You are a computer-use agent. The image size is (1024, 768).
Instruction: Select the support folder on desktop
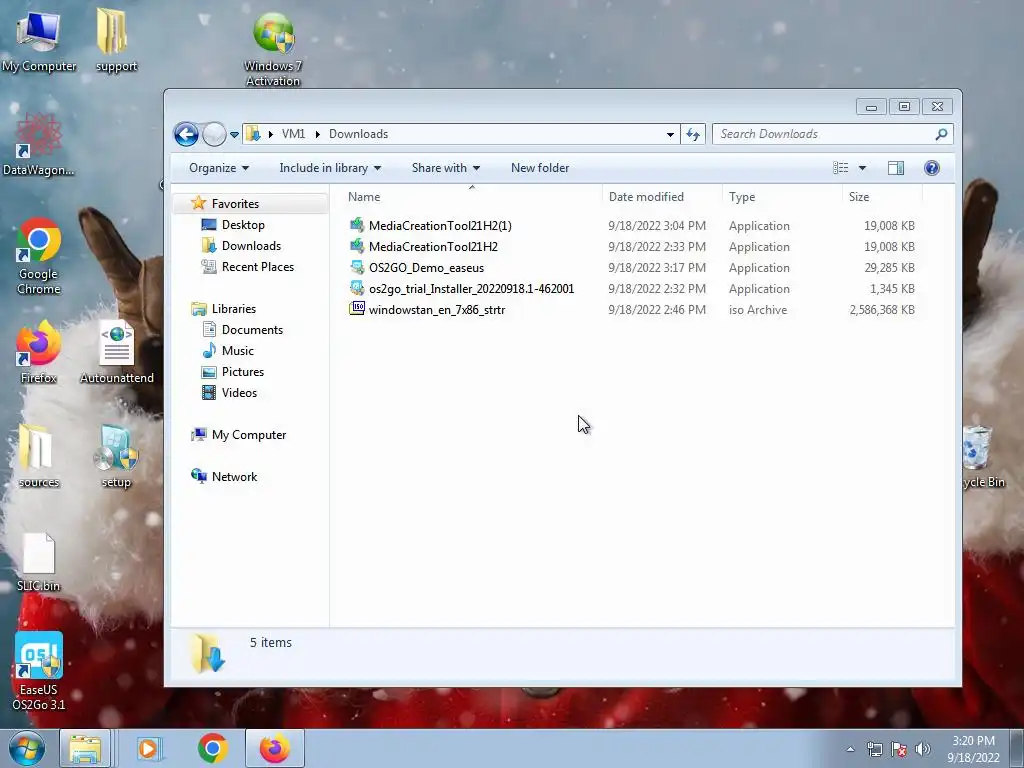pos(116,40)
